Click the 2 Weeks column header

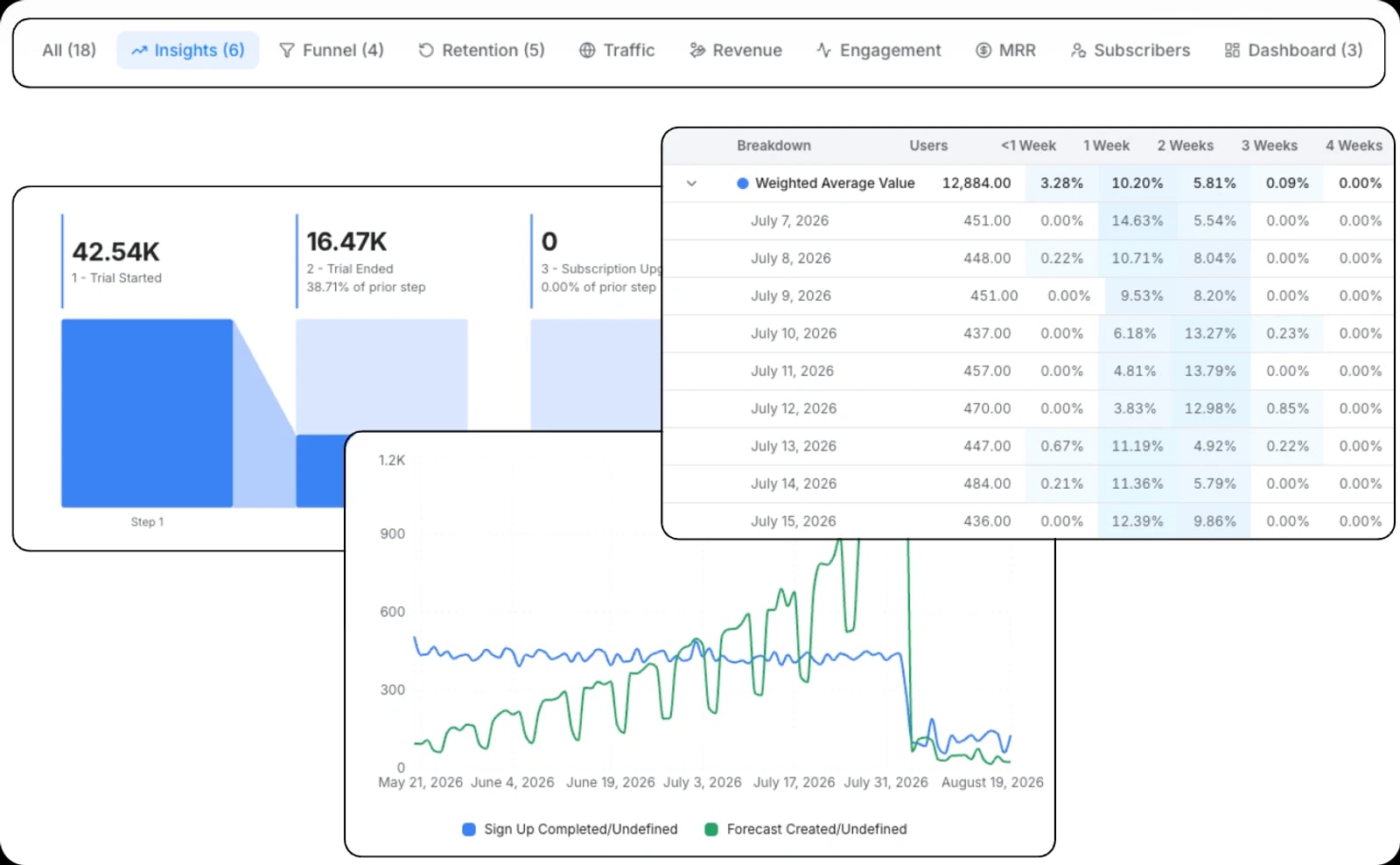tap(1185, 146)
